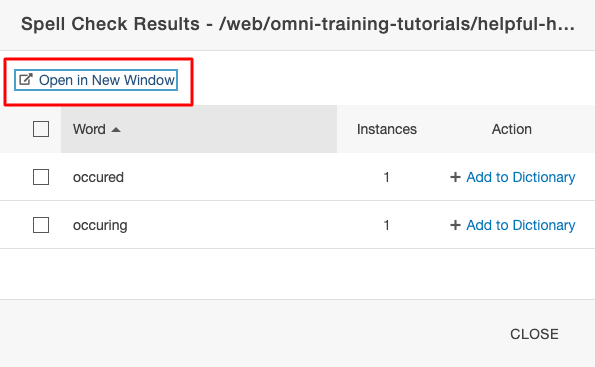
Task: Click the external-link icon beside Open in New Window
Action: point(26,80)
